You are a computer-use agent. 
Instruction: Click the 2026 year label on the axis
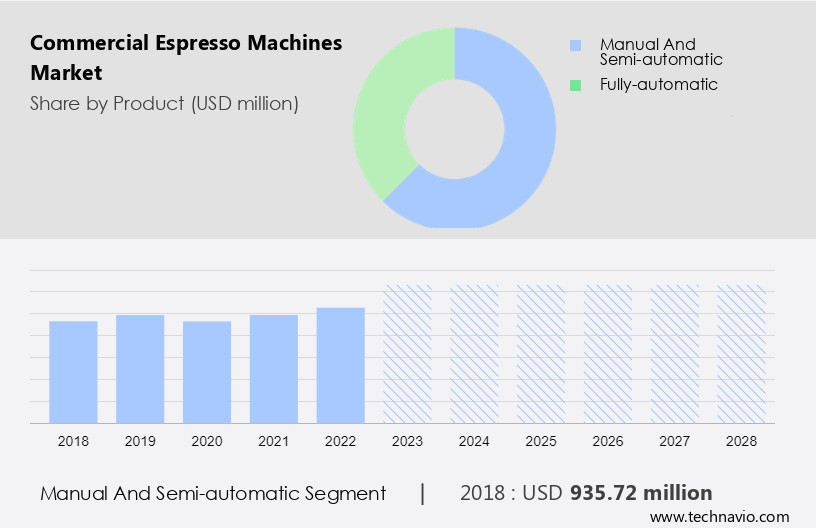[x=608, y=441]
